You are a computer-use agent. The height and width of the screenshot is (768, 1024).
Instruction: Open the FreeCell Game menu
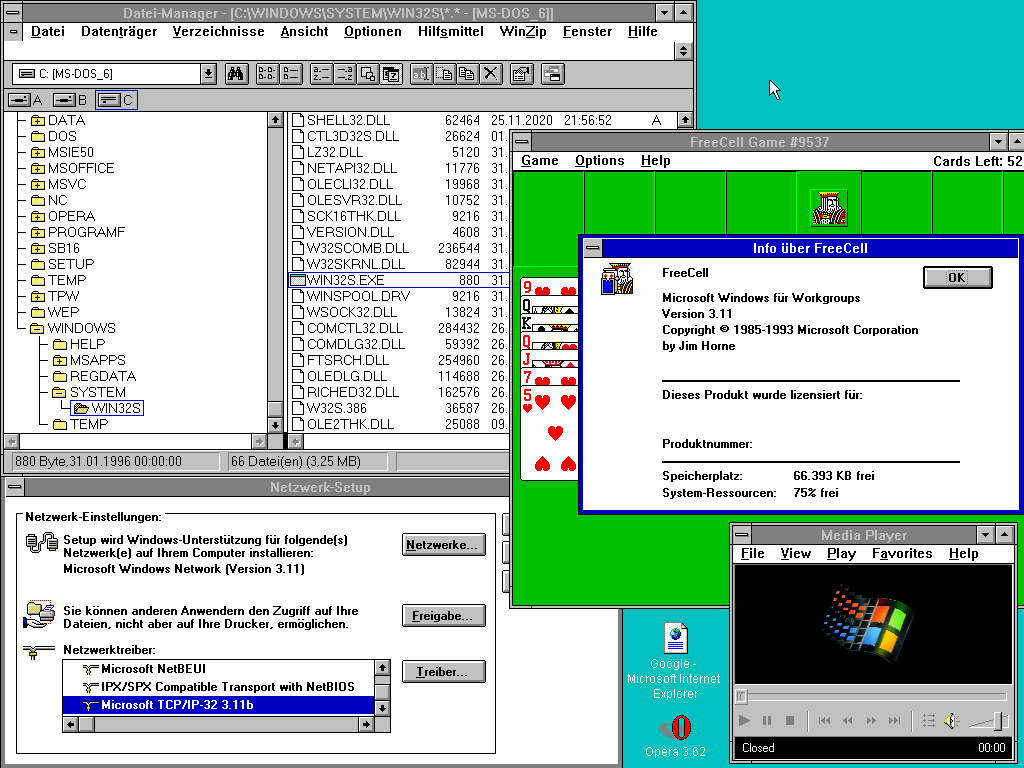pyautogui.click(x=539, y=161)
